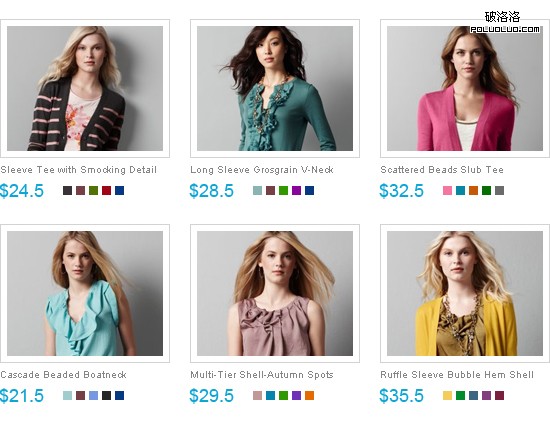Pick the orange swatch under the Multi-Tier Shell

309,396
